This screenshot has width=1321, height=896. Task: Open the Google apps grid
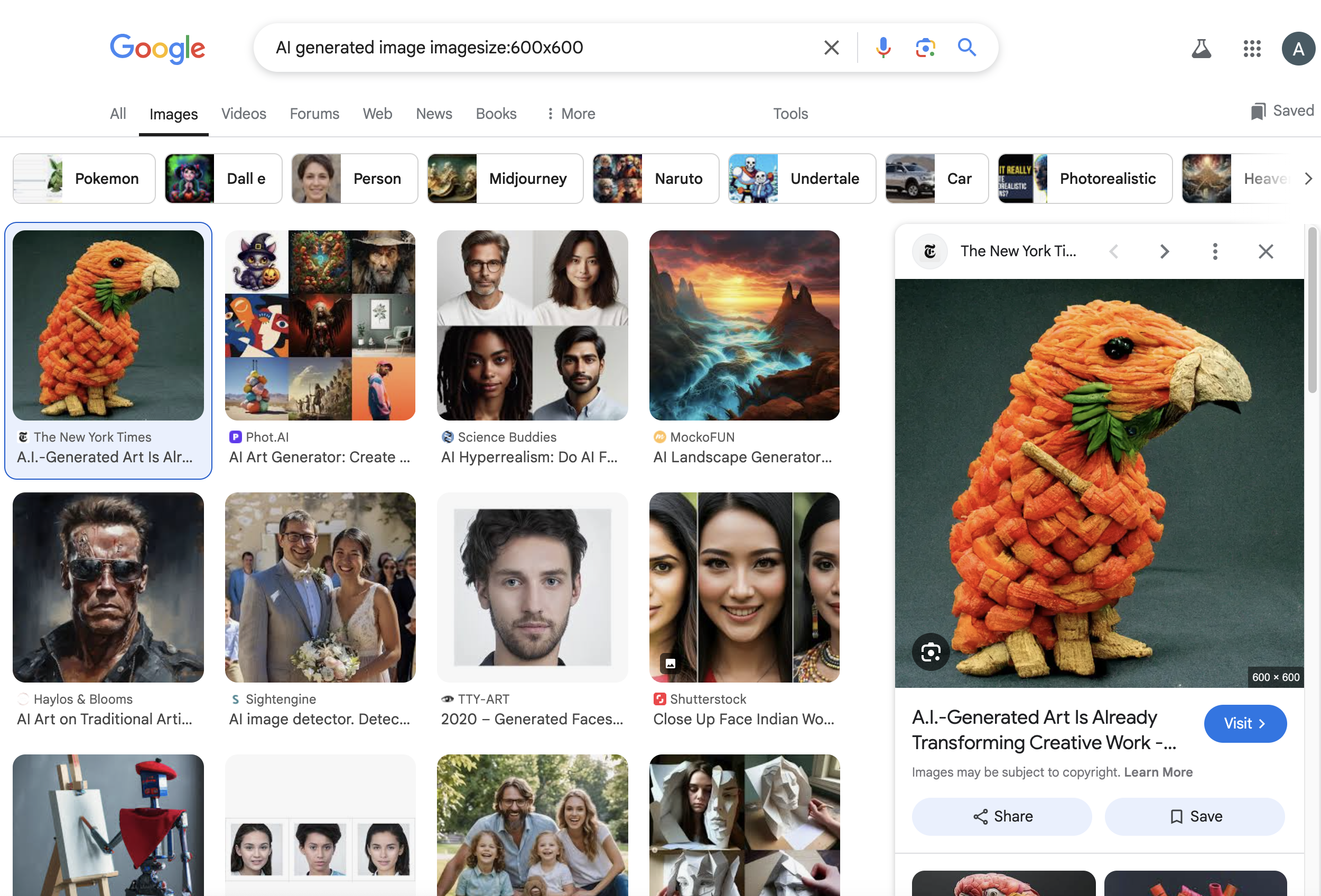point(1252,48)
